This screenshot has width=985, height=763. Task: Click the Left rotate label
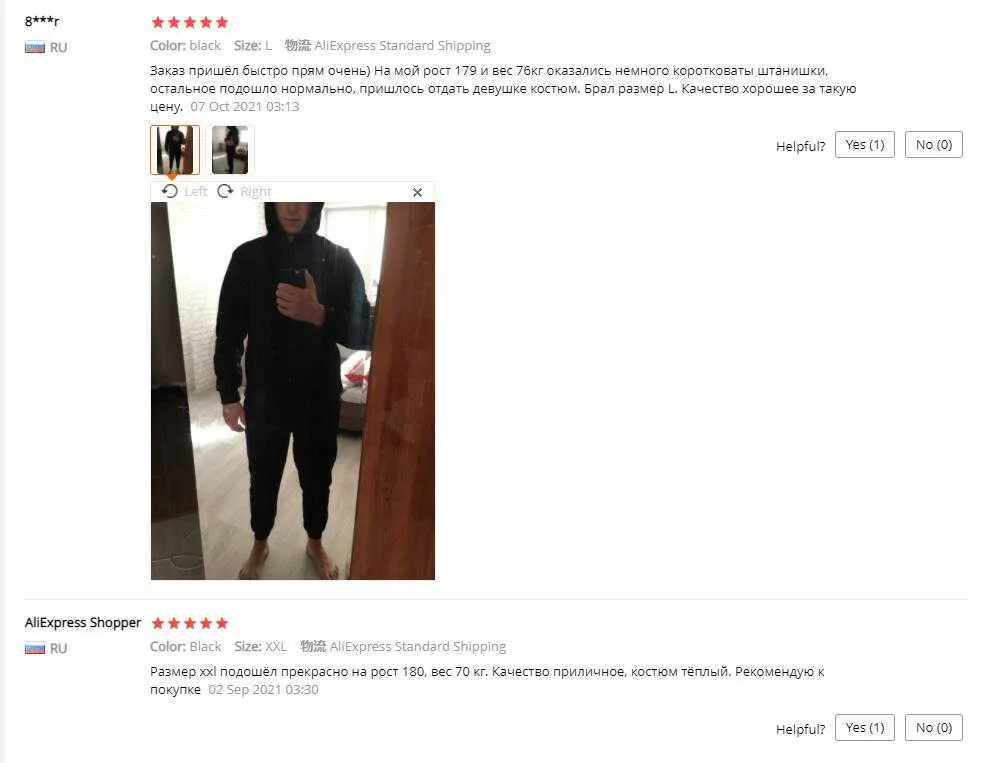[x=195, y=192]
